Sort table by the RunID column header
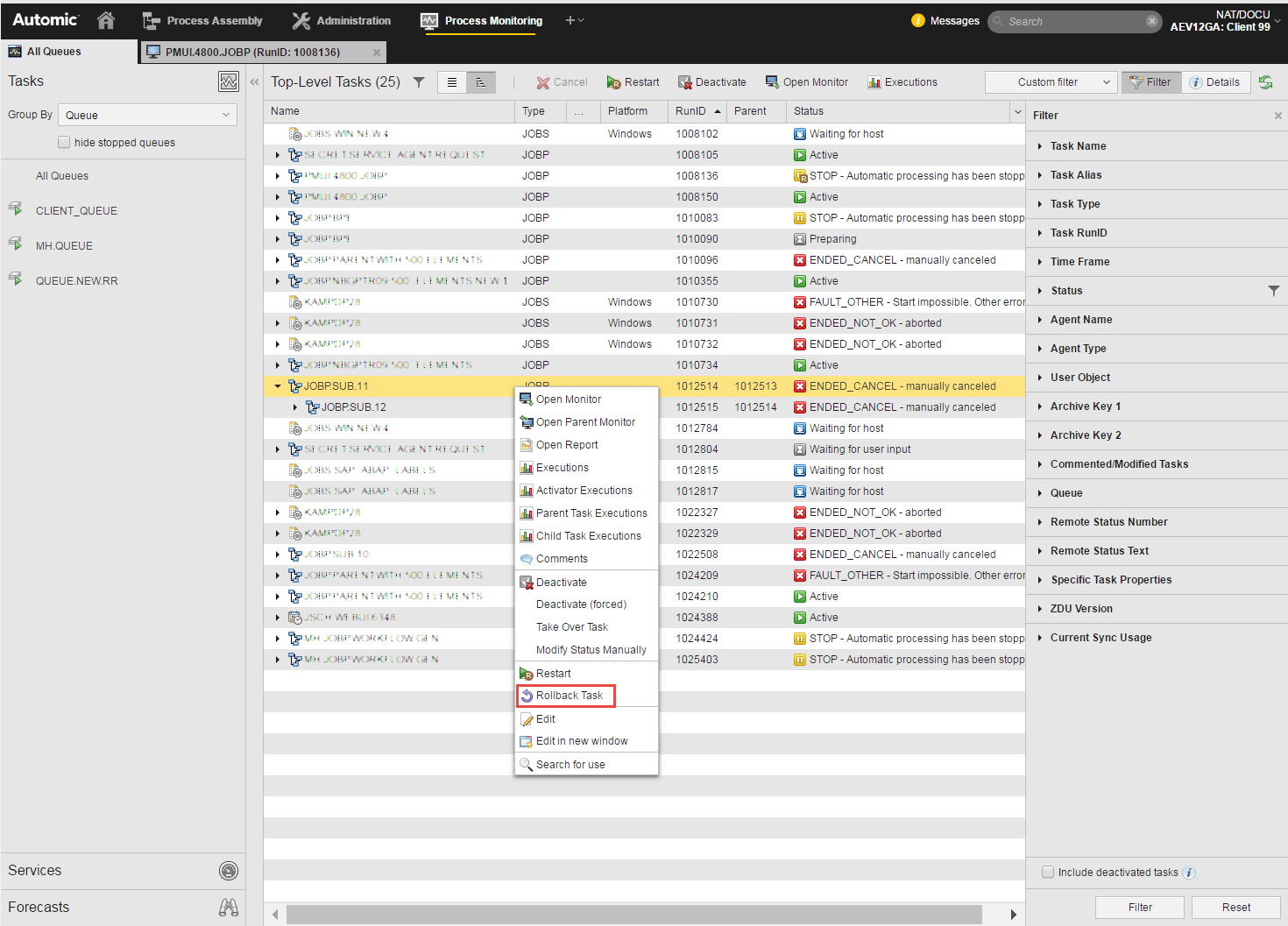Image resolution: width=1288 pixels, height=926 pixels. pyautogui.click(x=698, y=111)
